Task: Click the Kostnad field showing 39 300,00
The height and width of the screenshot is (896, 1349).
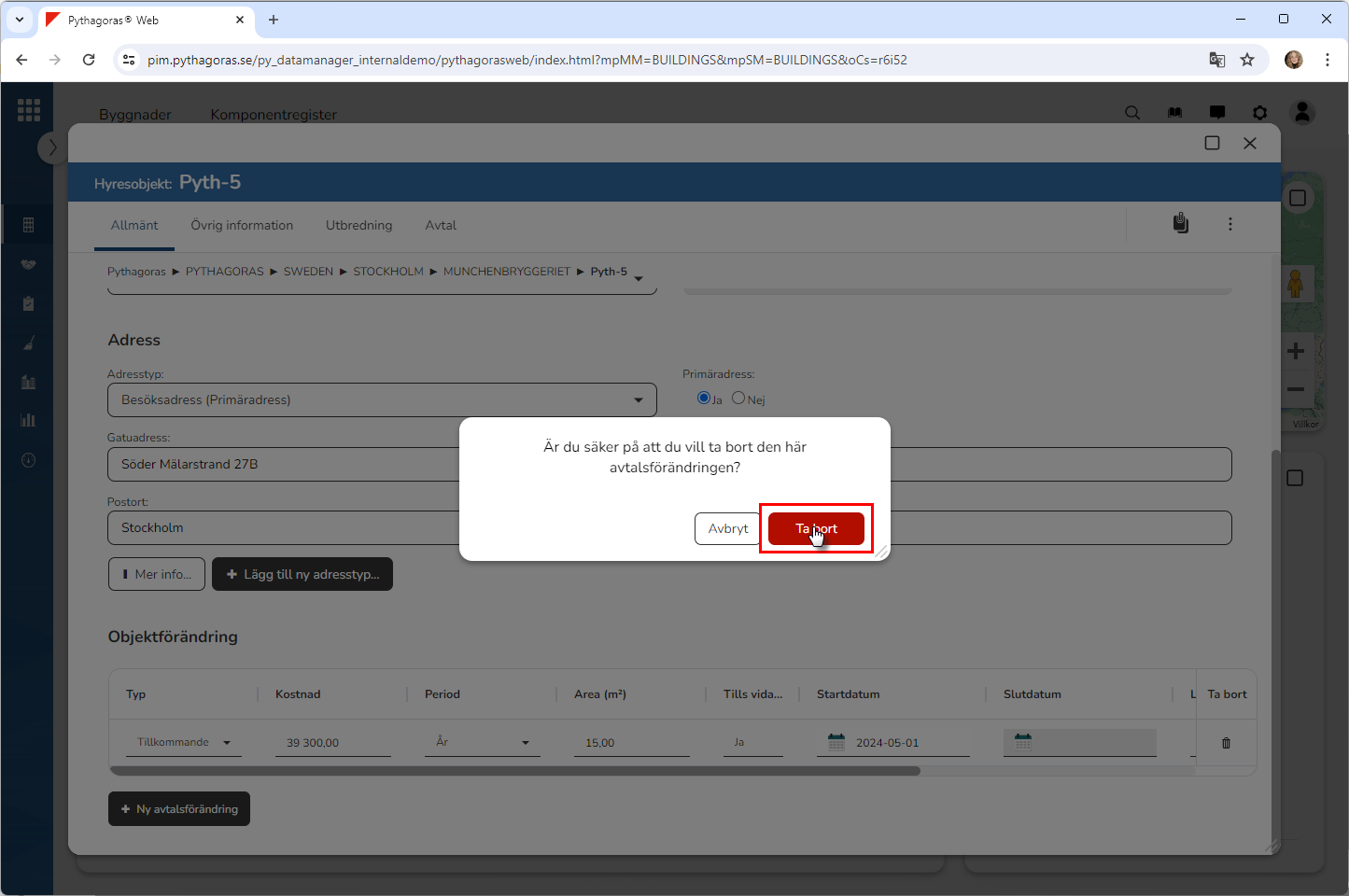Action: click(332, 743)
